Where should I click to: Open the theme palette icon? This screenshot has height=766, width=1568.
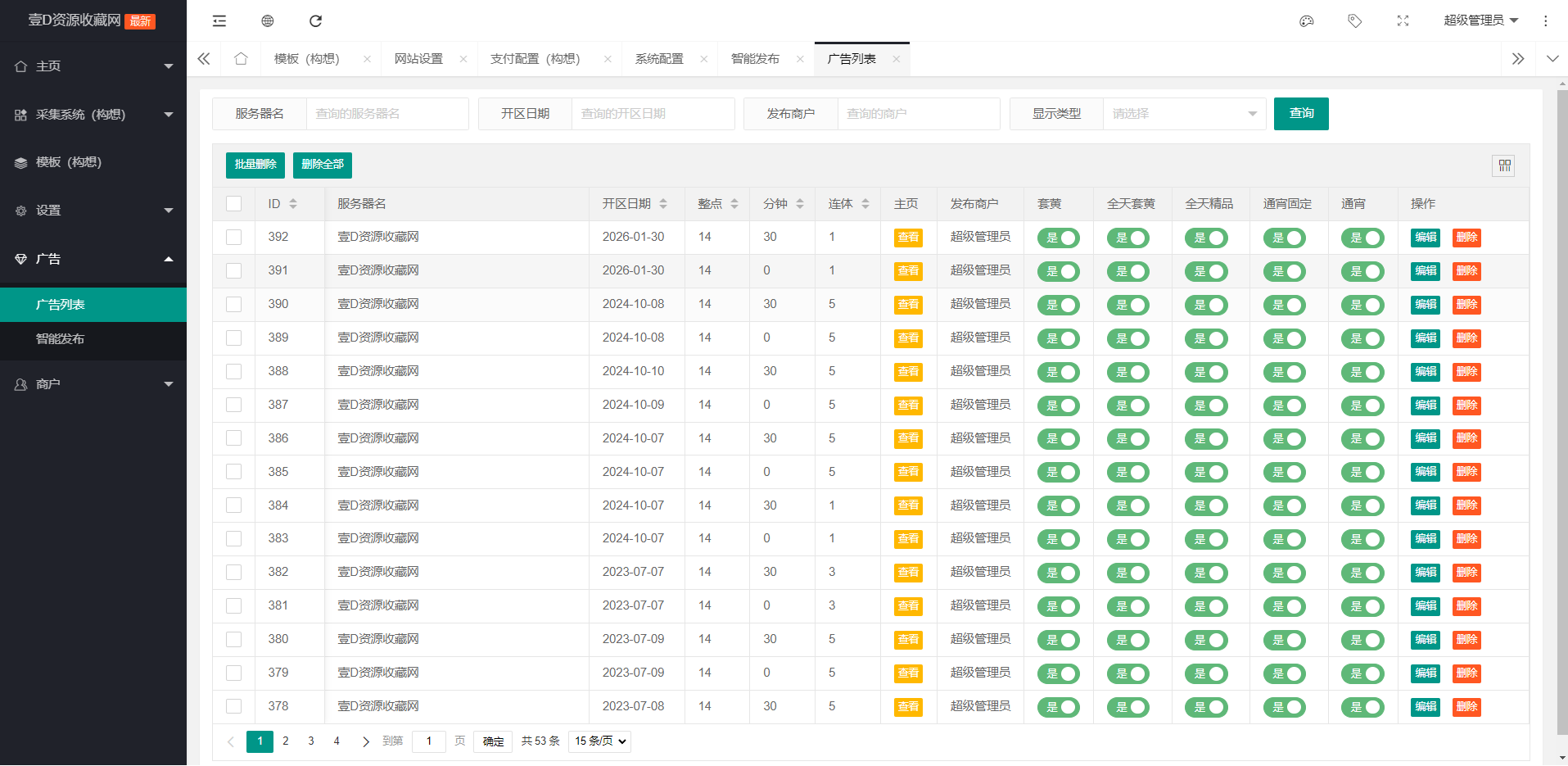point(1307,20)
